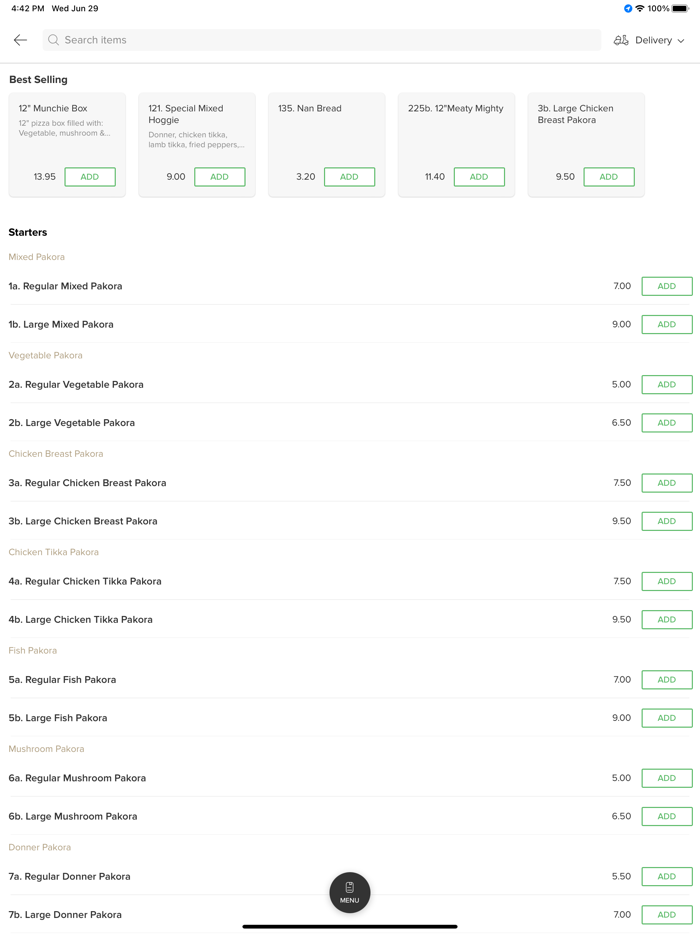
Task: Select the Starters section heading
Action: 28,232
